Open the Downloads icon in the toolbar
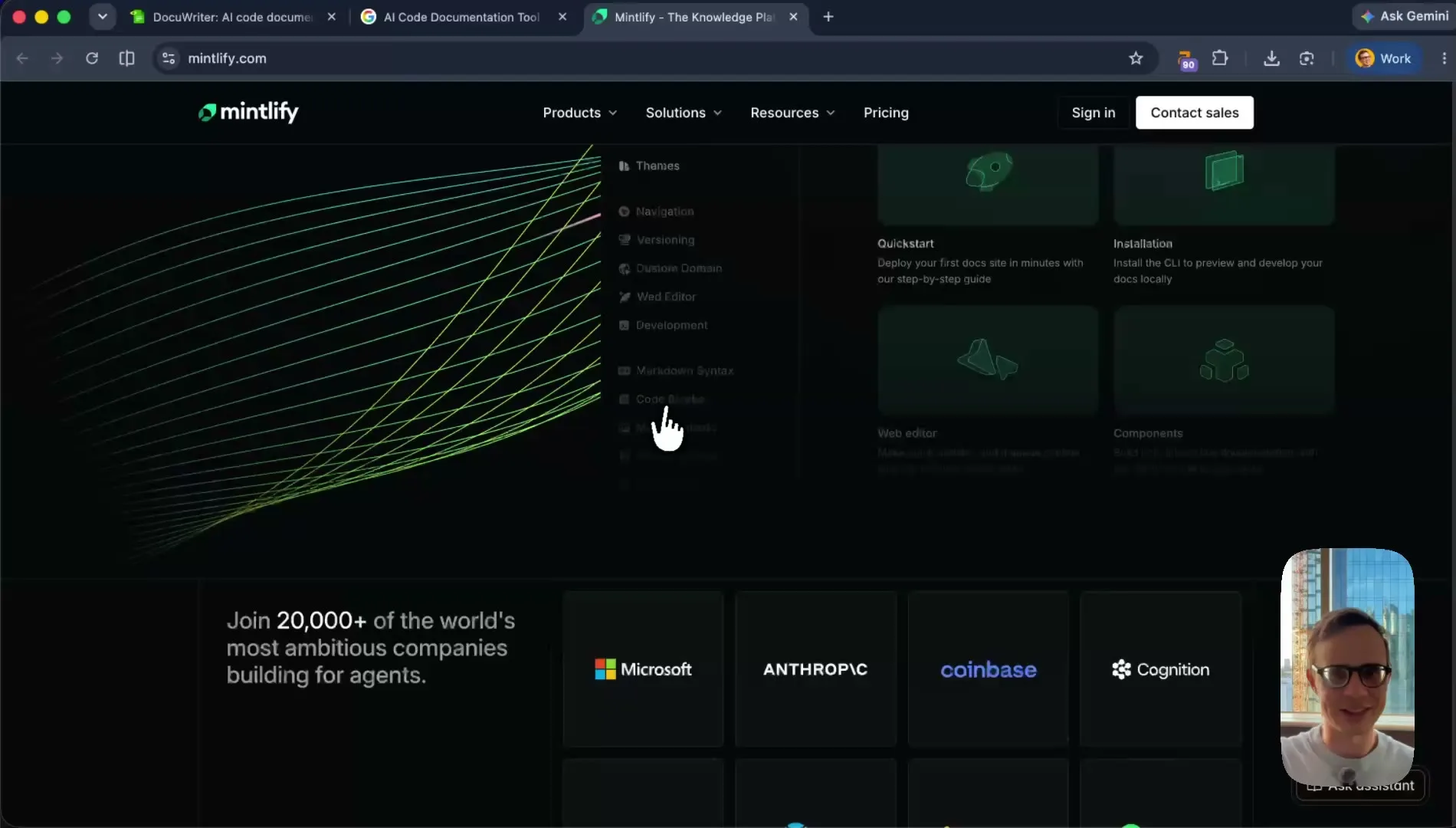Screen dimensions: 1456x828 (1271, 58)
